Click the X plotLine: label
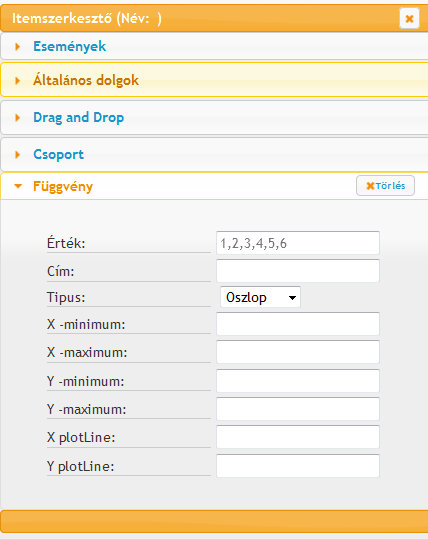Image resolution: width=428 pixels, height=540 pixels. pyautogui.click(x=81, y=437)
